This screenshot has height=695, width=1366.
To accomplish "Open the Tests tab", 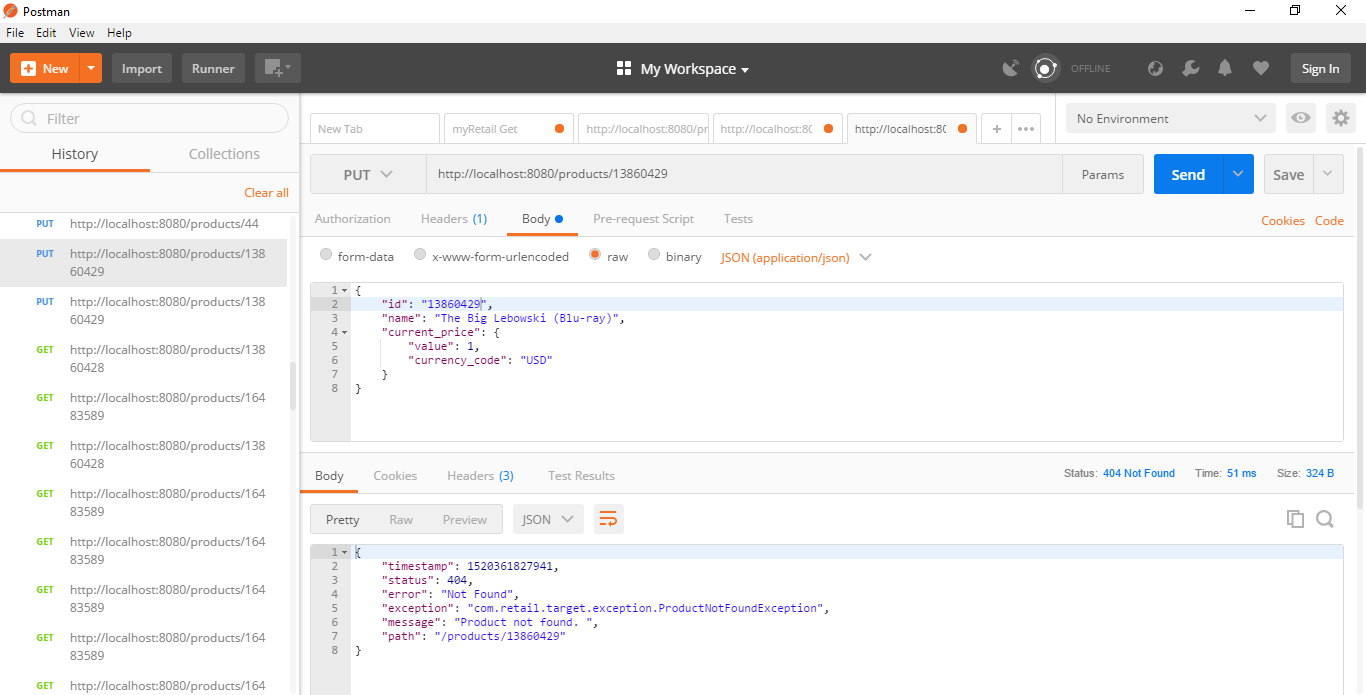I will (x=738, y=219).
